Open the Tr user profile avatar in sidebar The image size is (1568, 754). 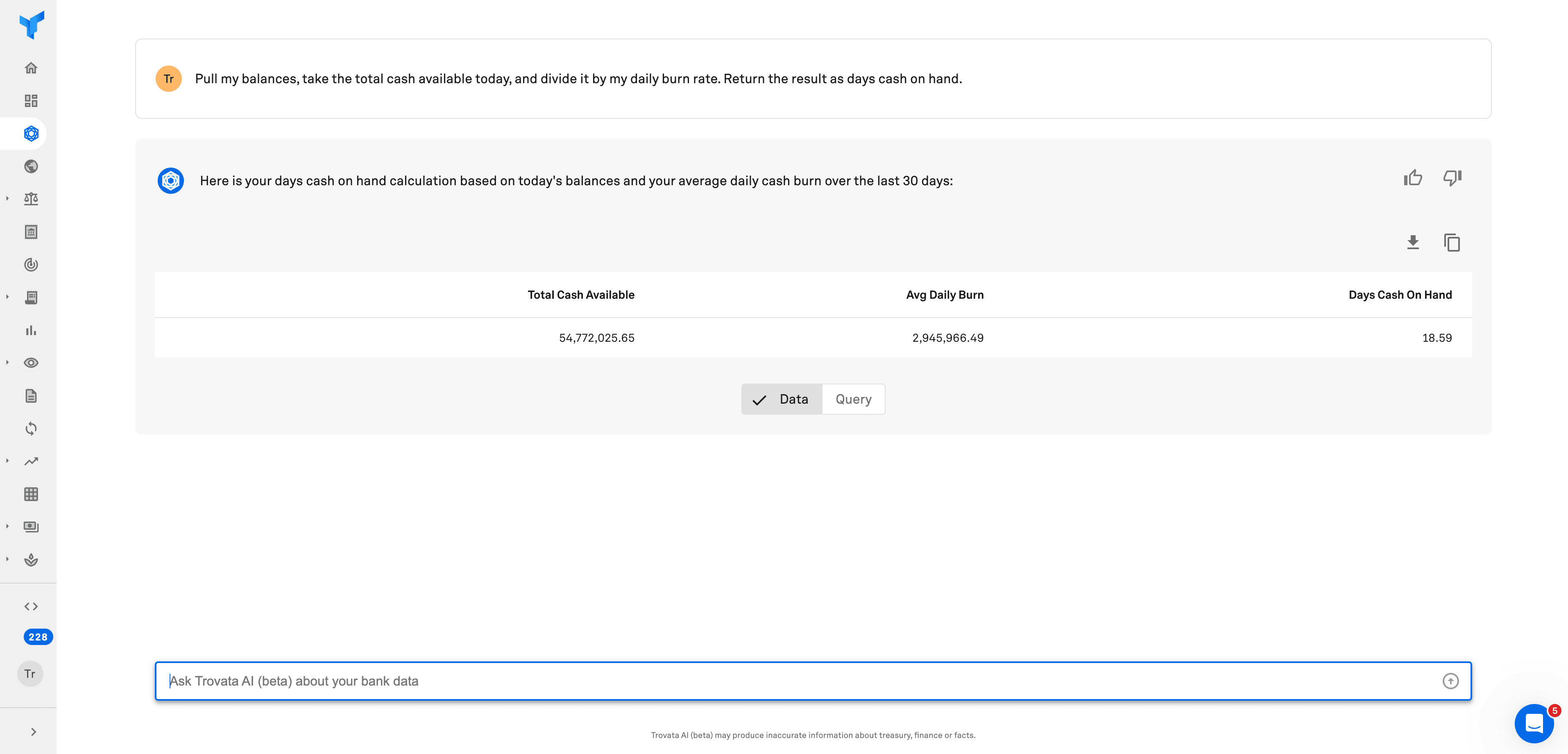pyautogui.click(x=30, y=674)
